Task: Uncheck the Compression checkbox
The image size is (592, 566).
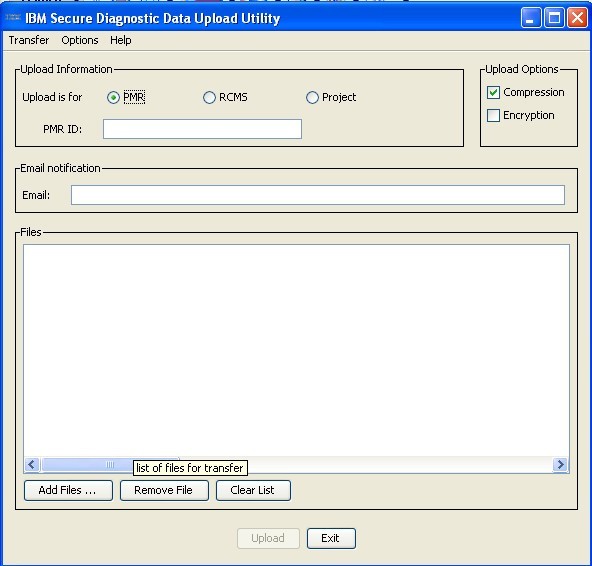Action: coord(493,93)
